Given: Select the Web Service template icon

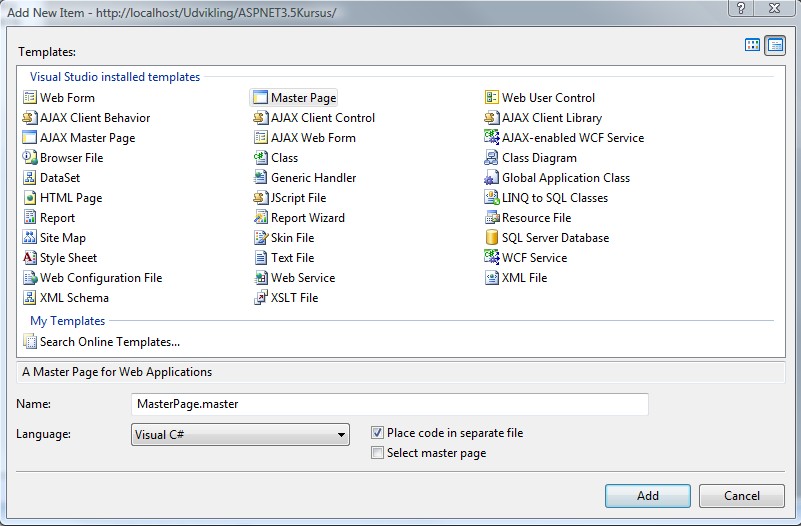Looking at the screenshot, I should pyautogui.click(x=261, y=278).
